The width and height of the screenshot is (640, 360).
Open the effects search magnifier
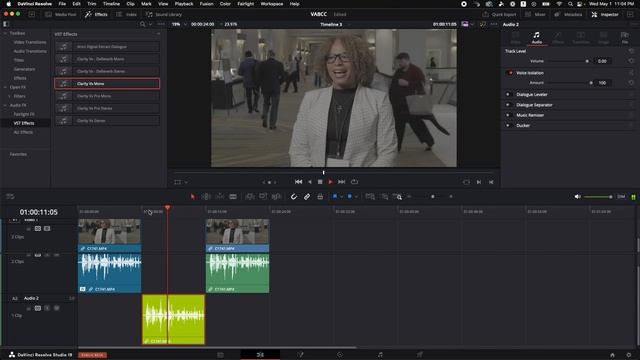[142, 24]
